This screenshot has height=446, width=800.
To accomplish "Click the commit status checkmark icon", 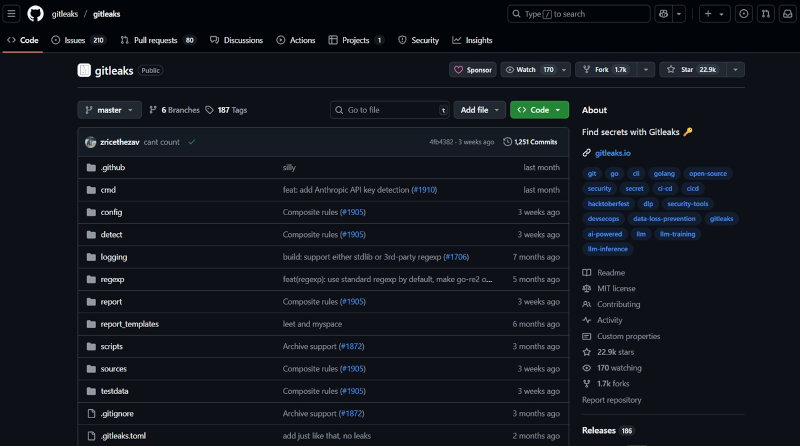I will coord(192,142).
